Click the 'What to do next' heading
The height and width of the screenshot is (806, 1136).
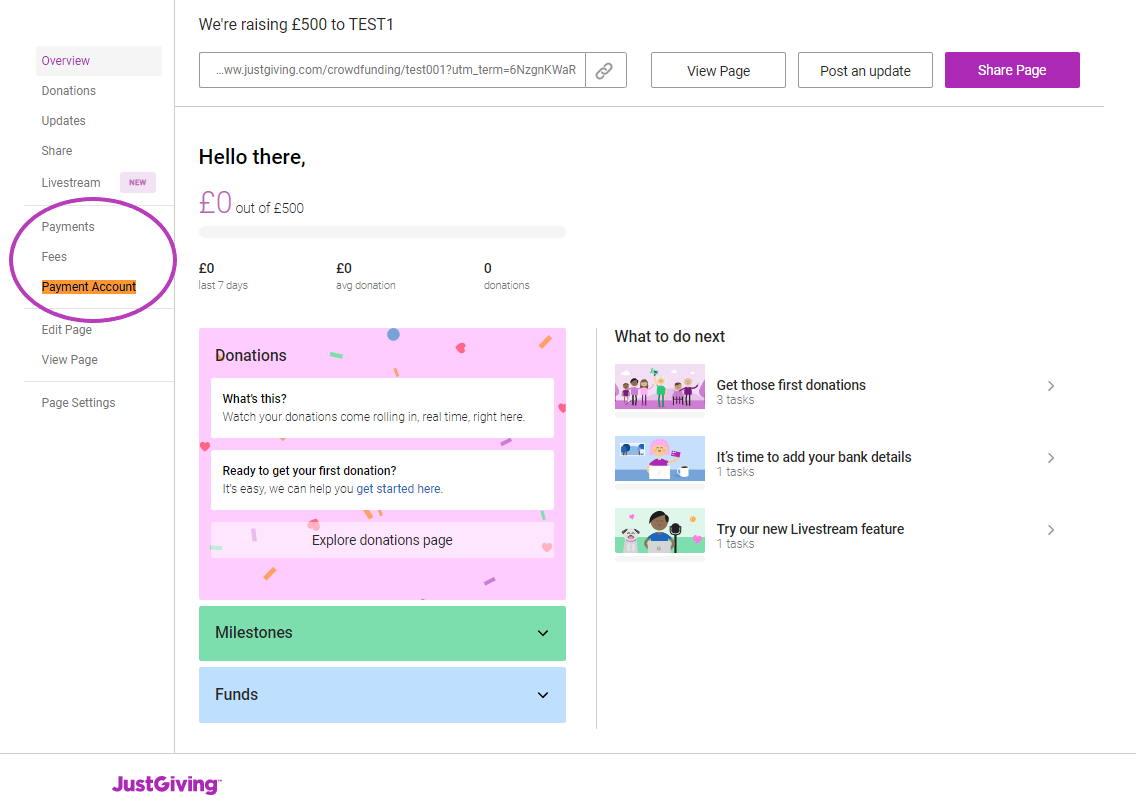pos(669,337)
